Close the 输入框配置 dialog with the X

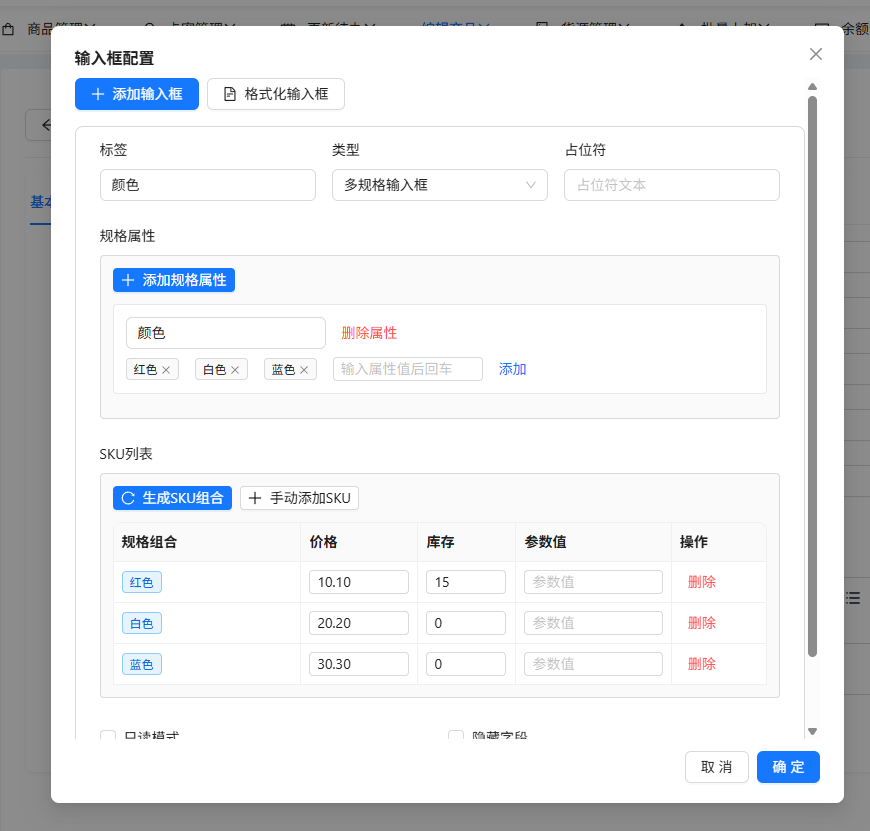(x=816, y=54)
